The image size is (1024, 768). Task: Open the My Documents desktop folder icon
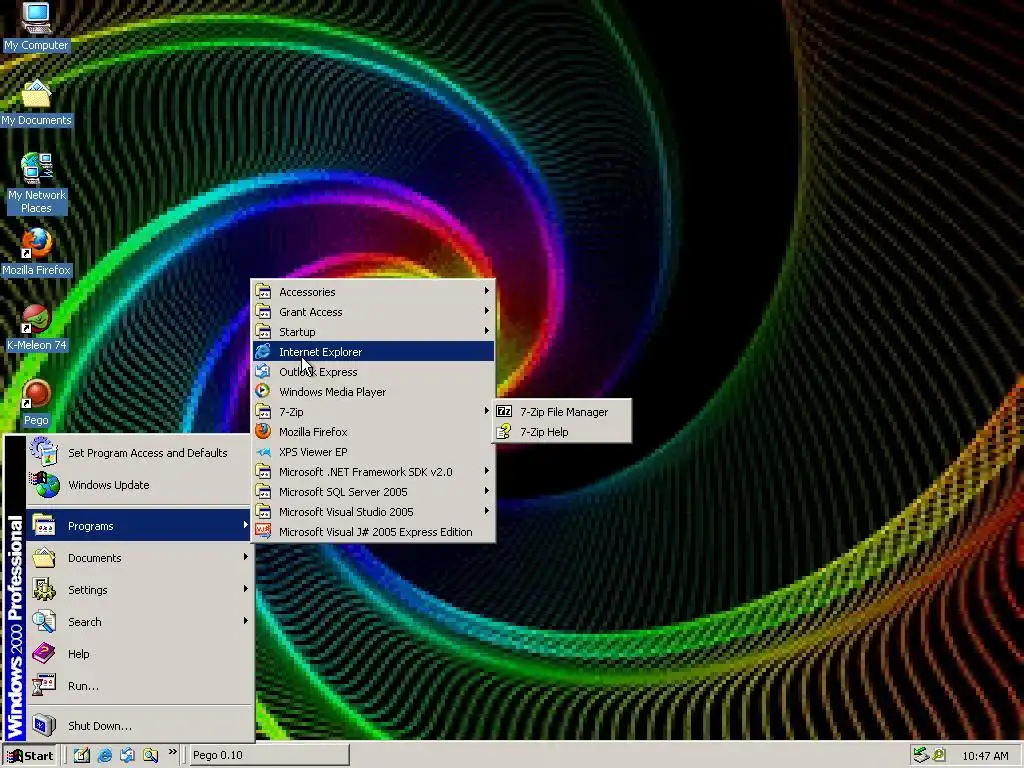pos(37,102)
